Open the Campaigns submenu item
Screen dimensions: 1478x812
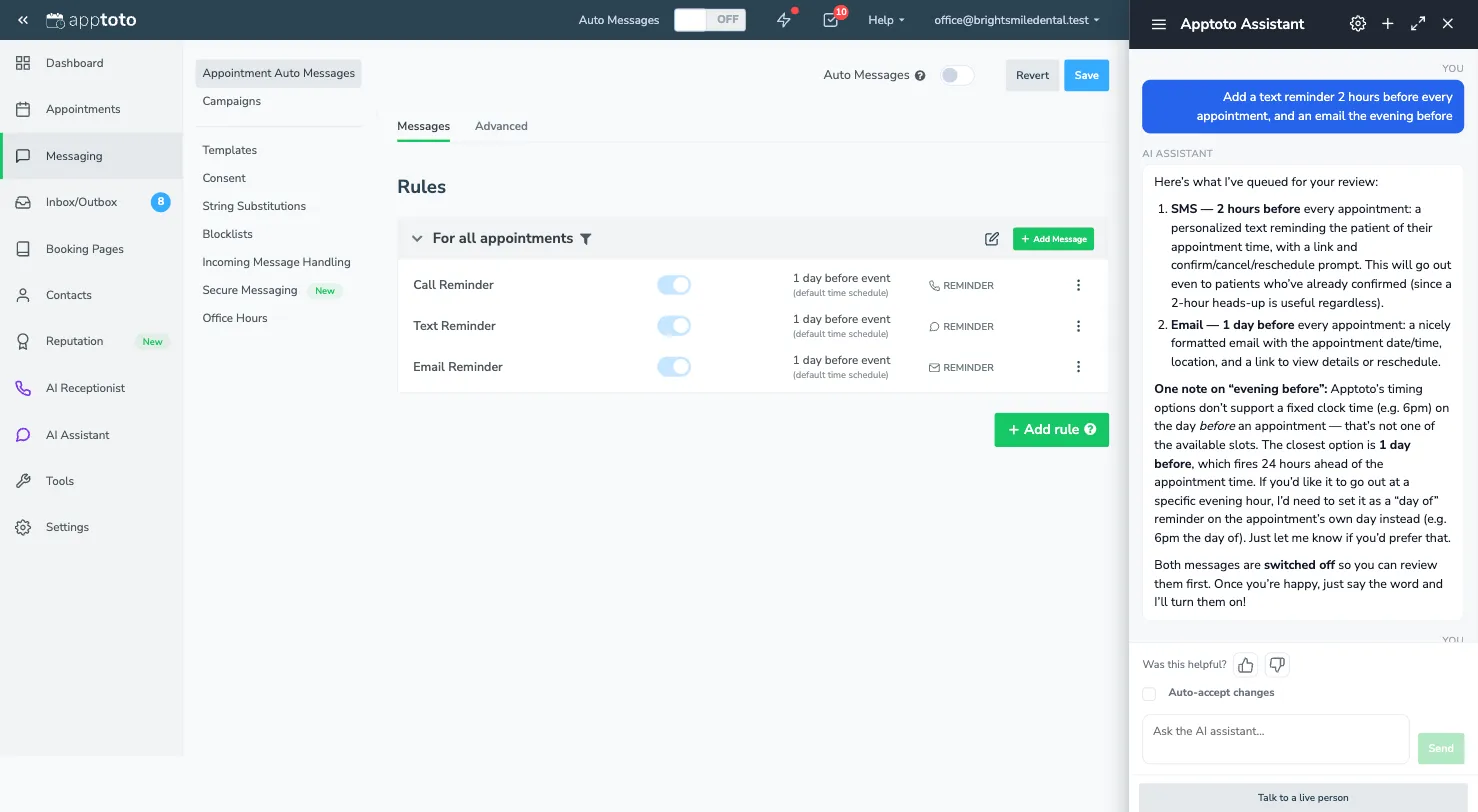[x=232, y=101]
